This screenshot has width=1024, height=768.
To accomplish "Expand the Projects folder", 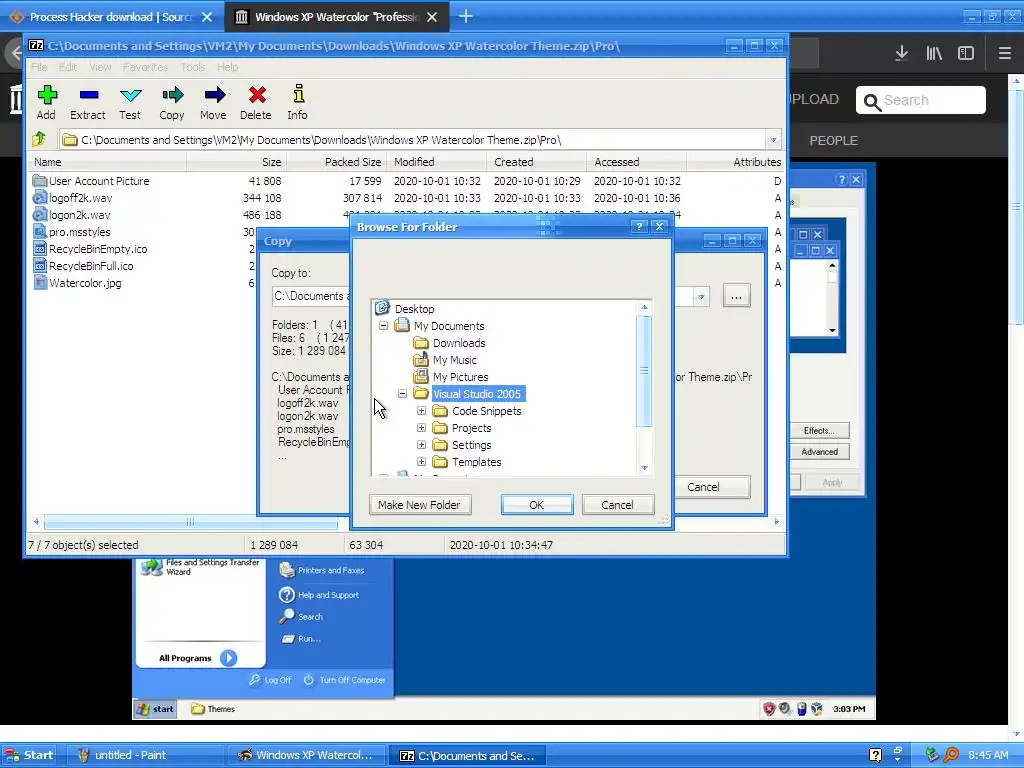I will 421,427.
